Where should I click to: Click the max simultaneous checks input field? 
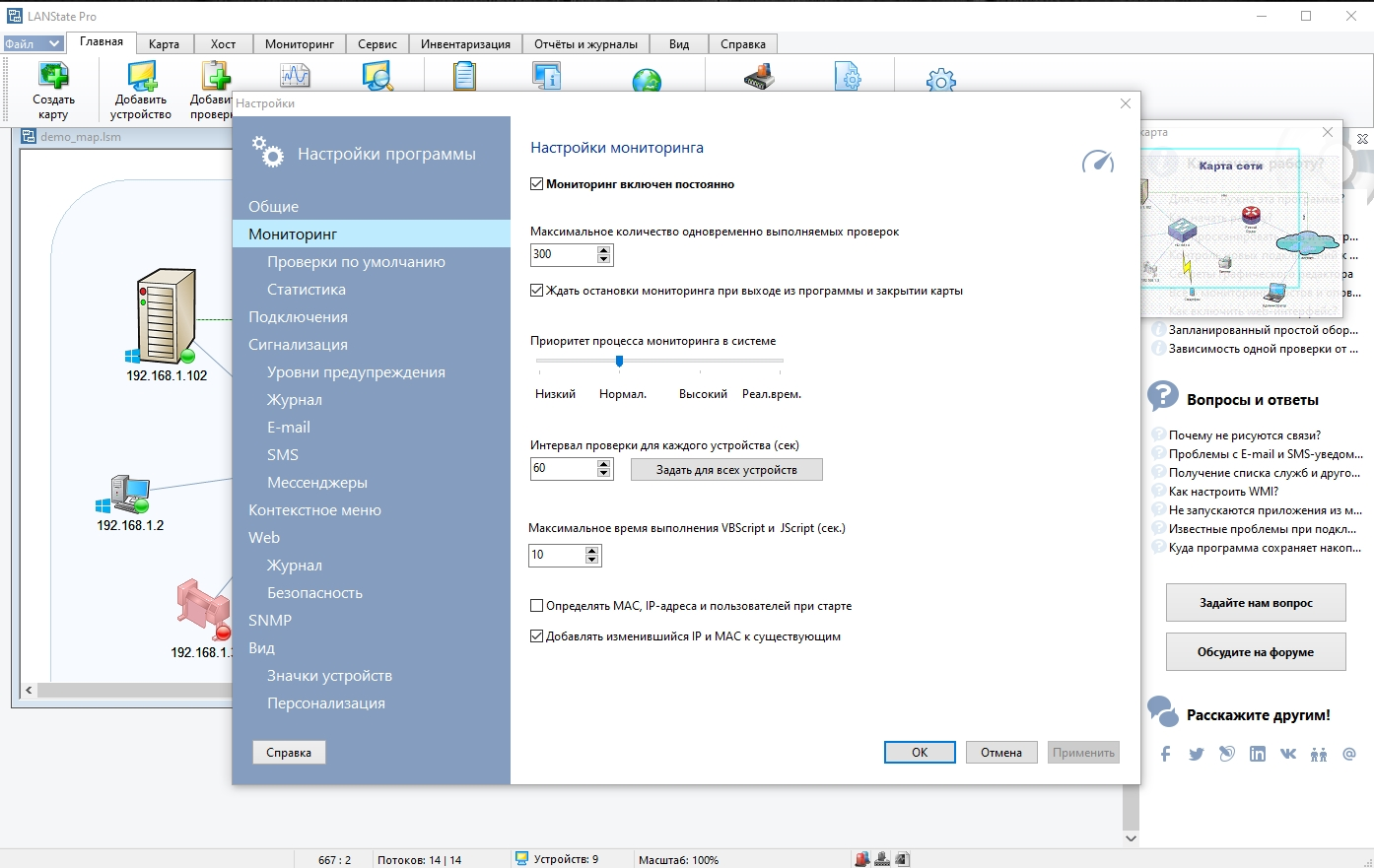click(564, 254)
